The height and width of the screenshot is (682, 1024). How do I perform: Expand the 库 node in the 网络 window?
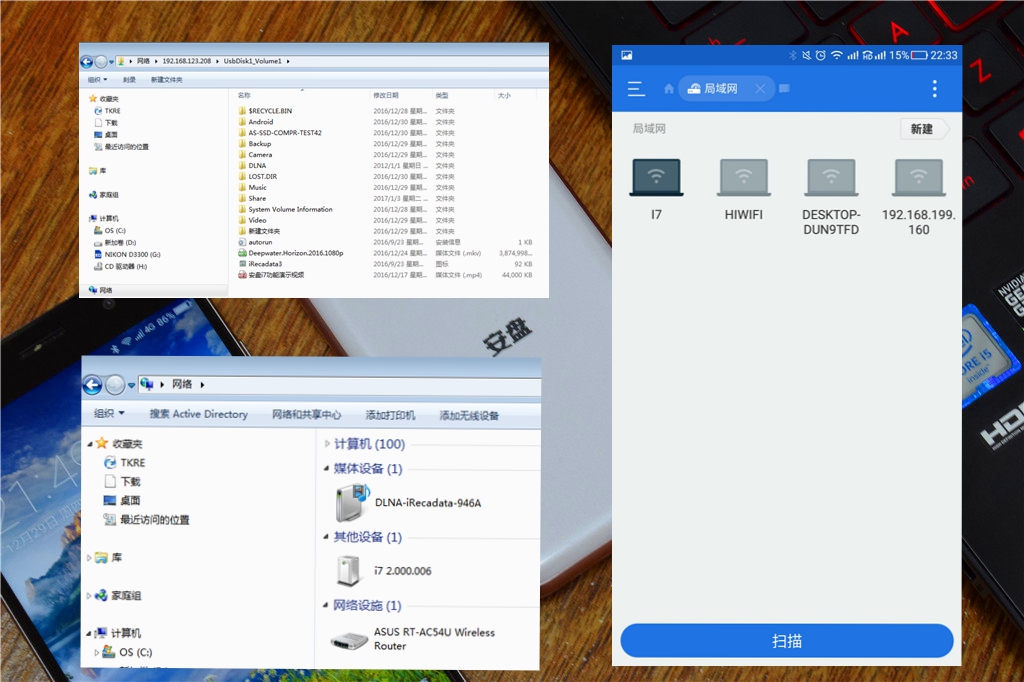89,558
